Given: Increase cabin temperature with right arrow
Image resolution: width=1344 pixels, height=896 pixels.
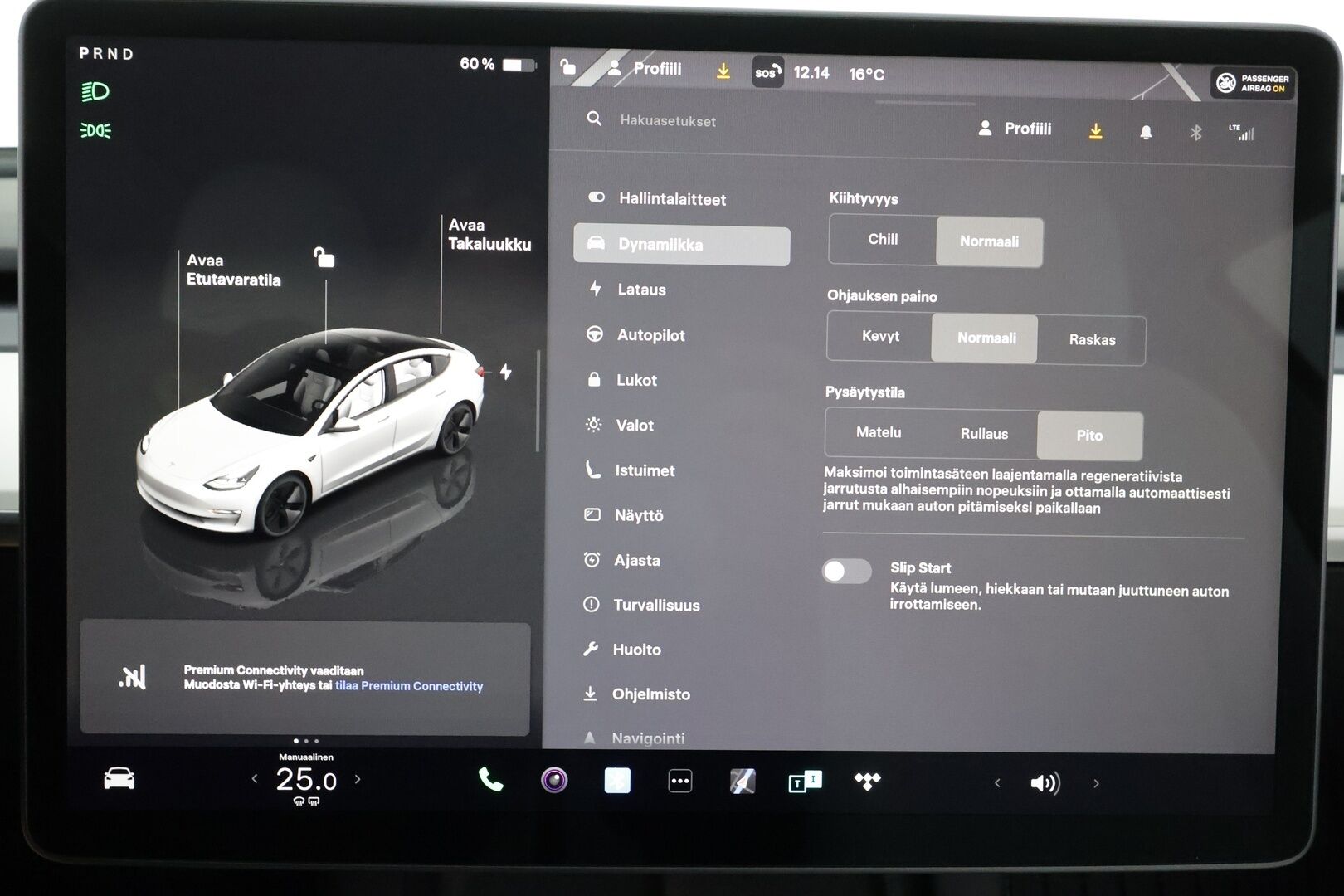Looking at the screenshot, I should 358,779.
